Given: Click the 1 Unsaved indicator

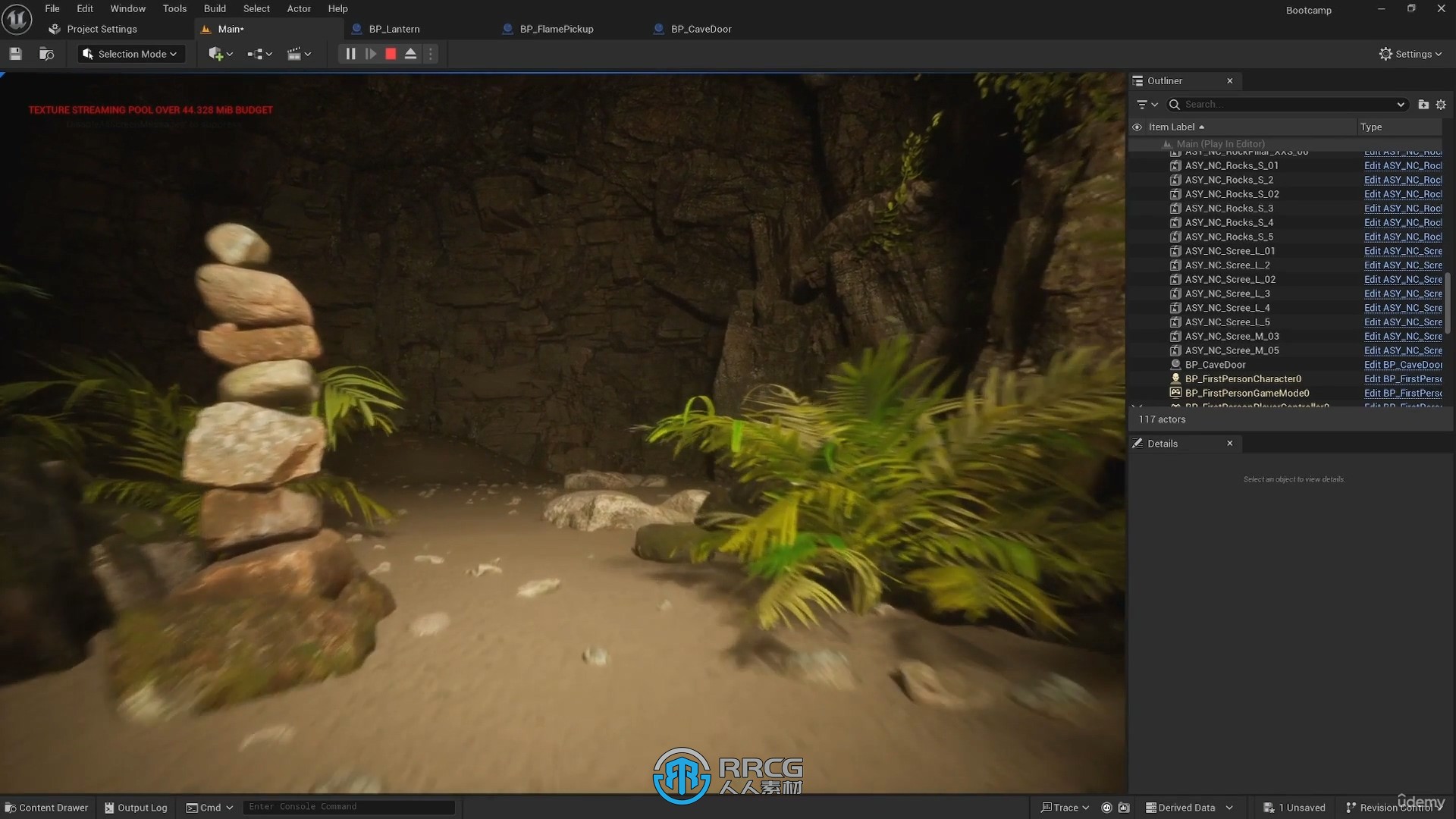Looking at the screenshot, I should pos(1294,808).
